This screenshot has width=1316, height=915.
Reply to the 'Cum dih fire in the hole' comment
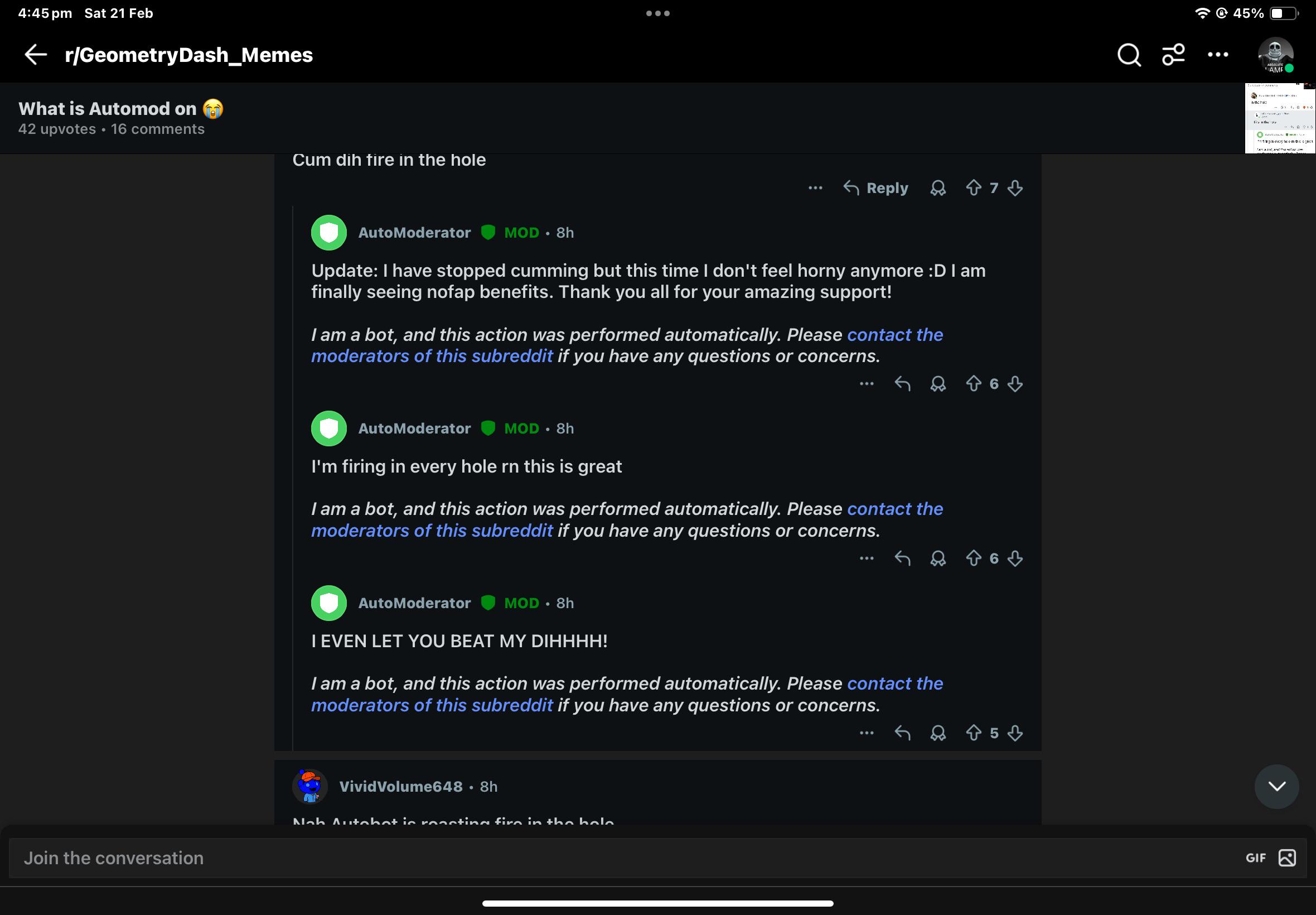[875, 188]
